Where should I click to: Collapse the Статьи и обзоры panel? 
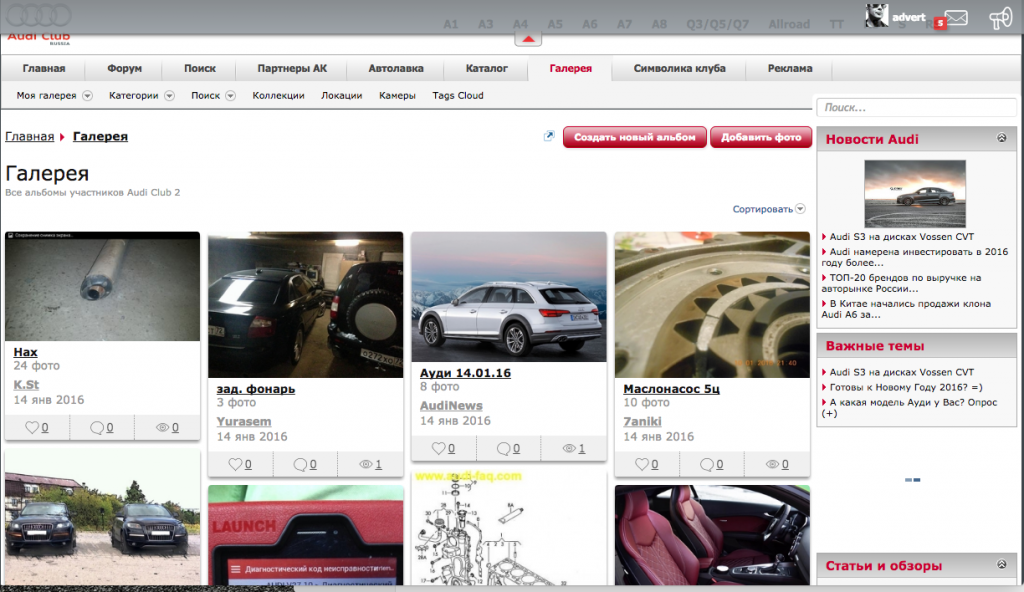pos(1001,564)
